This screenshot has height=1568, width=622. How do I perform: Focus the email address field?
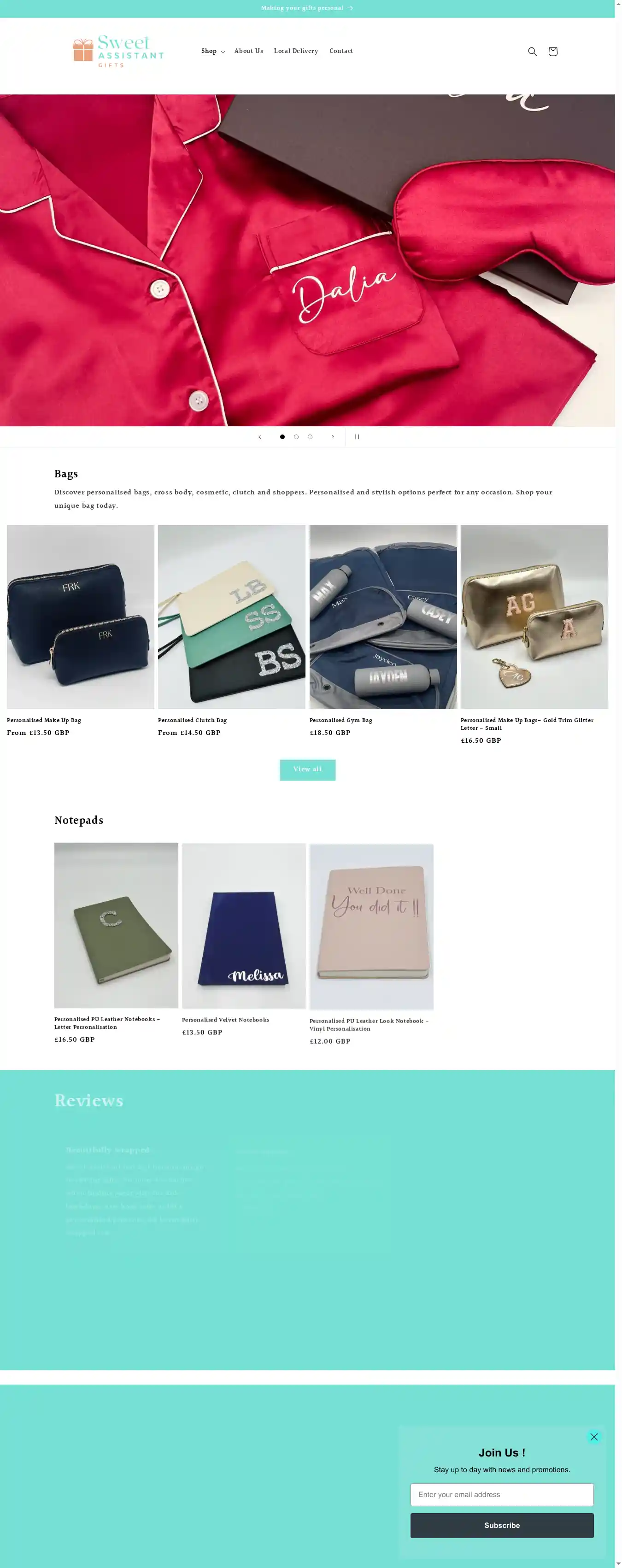point(501,1494)
